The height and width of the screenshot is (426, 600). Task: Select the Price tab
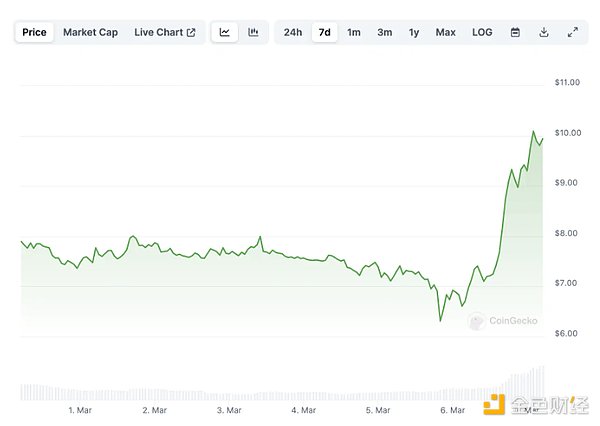pos(34,32)
